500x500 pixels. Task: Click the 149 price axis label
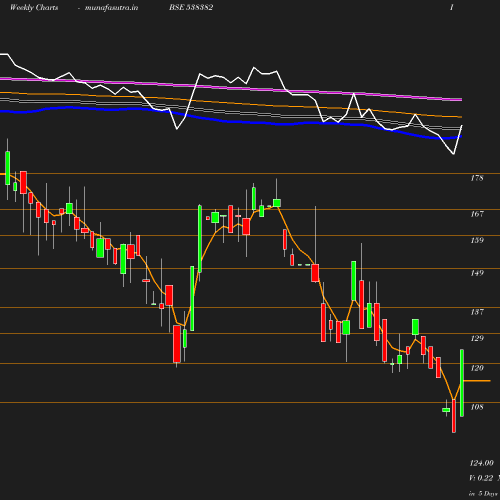(x=477, y=273)
